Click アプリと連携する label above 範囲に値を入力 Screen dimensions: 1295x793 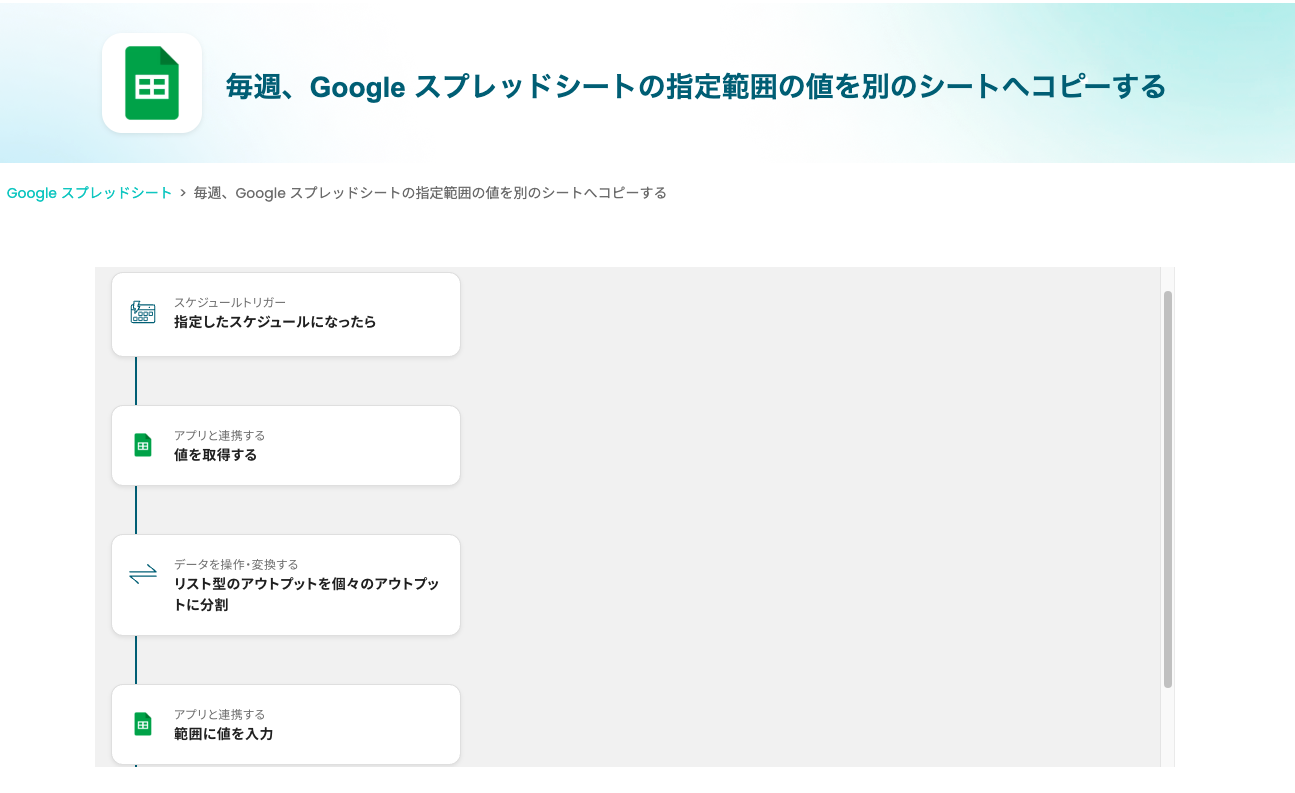219,714
